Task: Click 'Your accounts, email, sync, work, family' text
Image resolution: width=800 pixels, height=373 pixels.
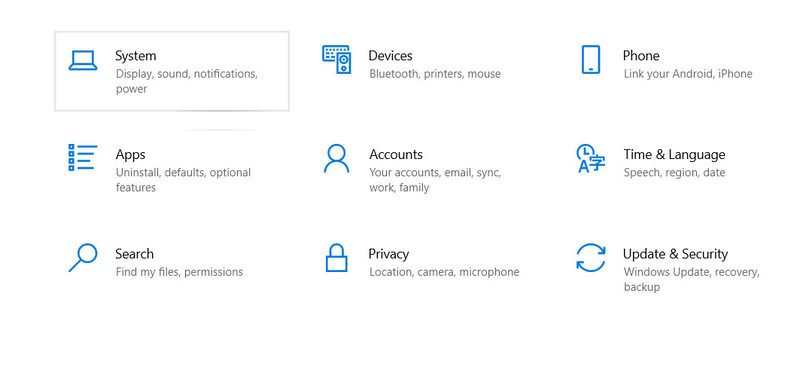Action: coord(435,180)
